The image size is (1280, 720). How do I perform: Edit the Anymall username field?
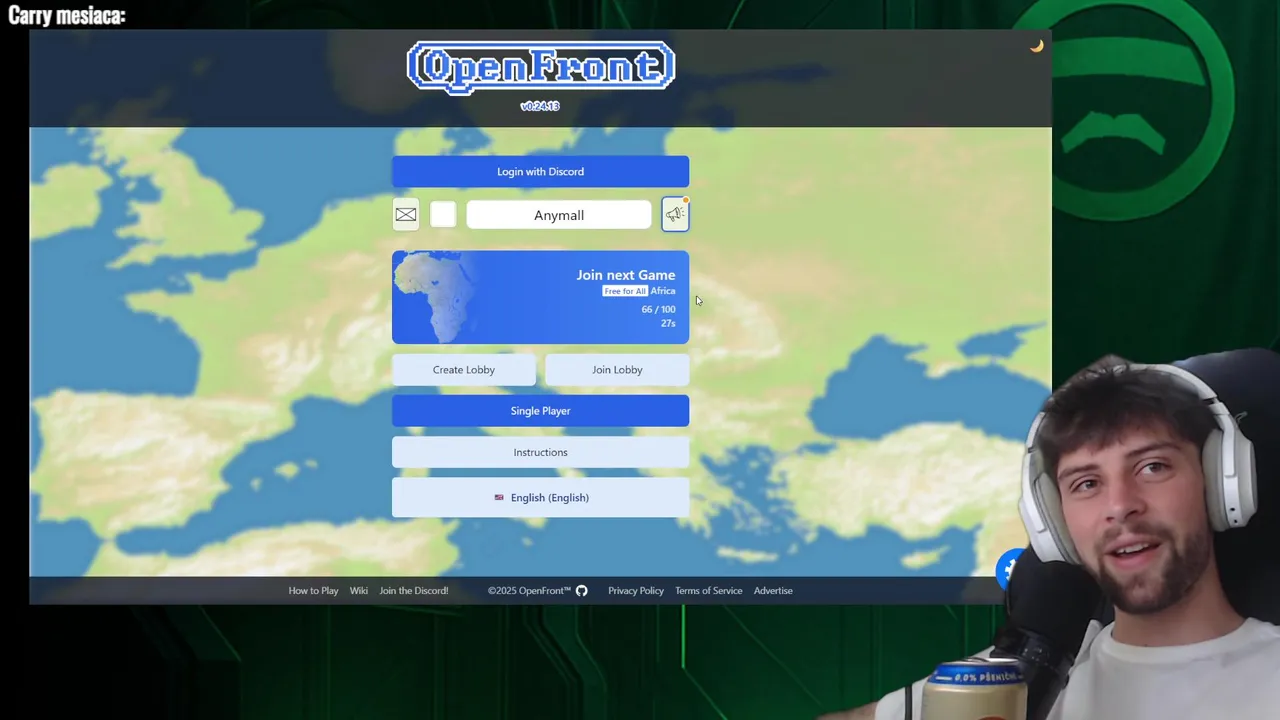(559, 215)
